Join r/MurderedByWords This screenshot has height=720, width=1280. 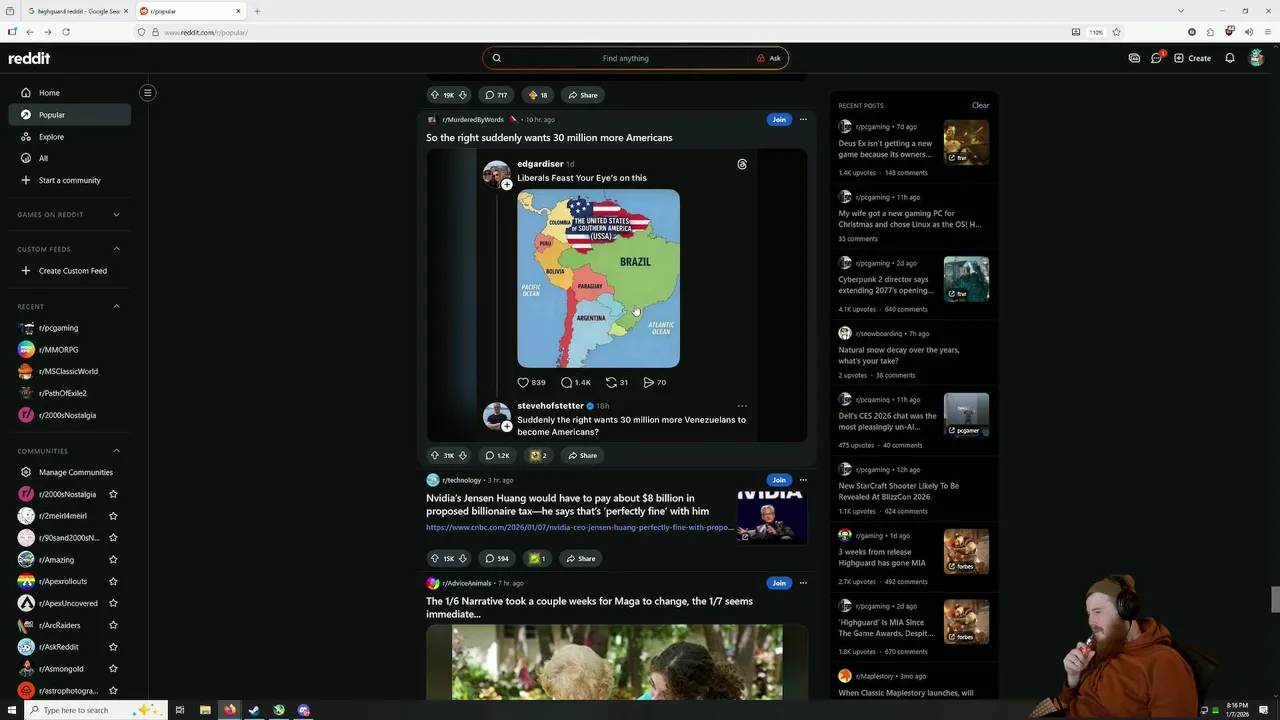(x=779, y=119)
